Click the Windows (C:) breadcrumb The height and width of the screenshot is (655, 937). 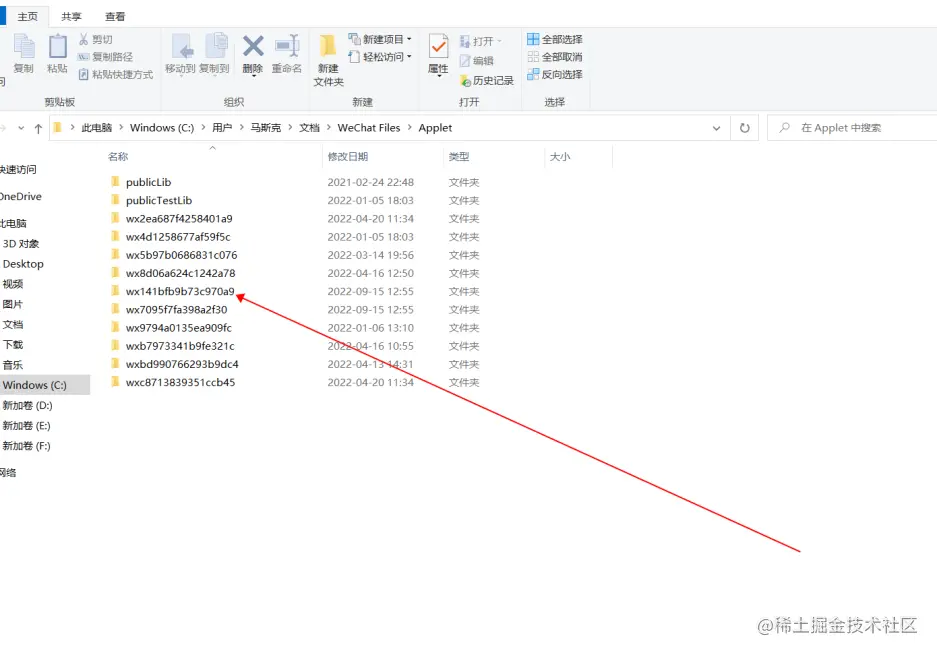pos(162,128)
